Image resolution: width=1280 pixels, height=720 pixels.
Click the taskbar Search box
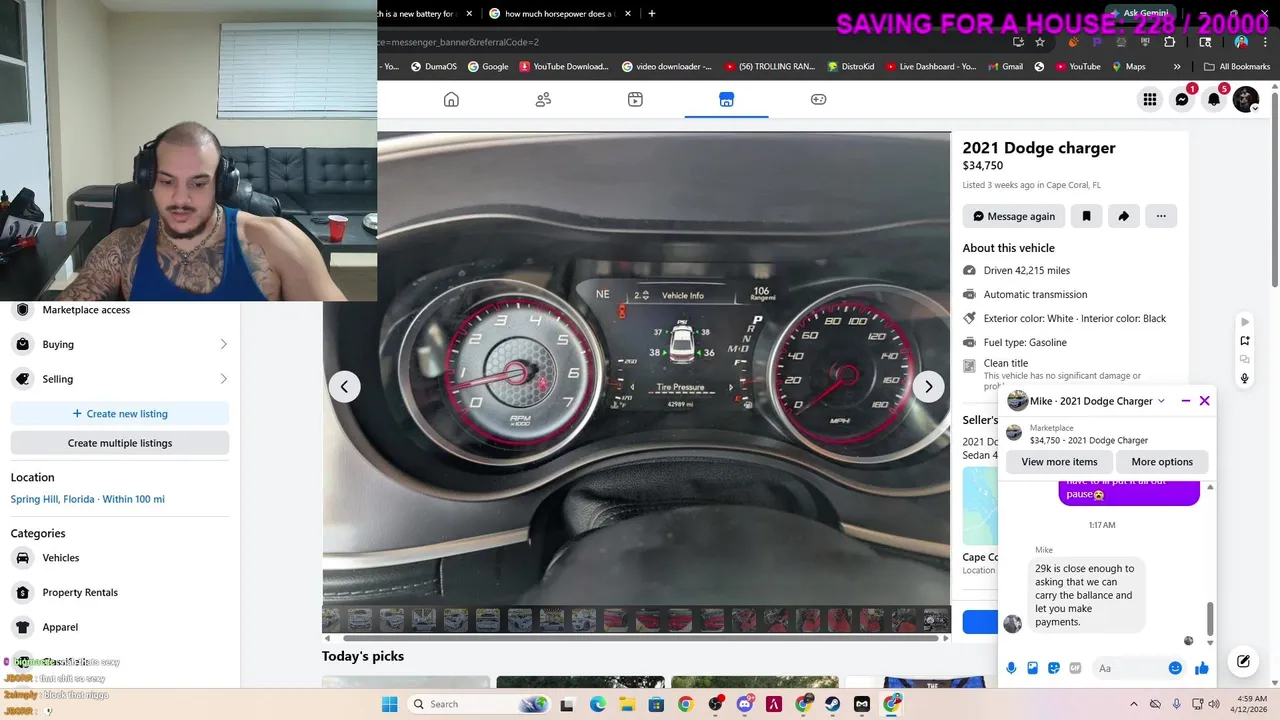pyautogui.click(x=480, y=704)
